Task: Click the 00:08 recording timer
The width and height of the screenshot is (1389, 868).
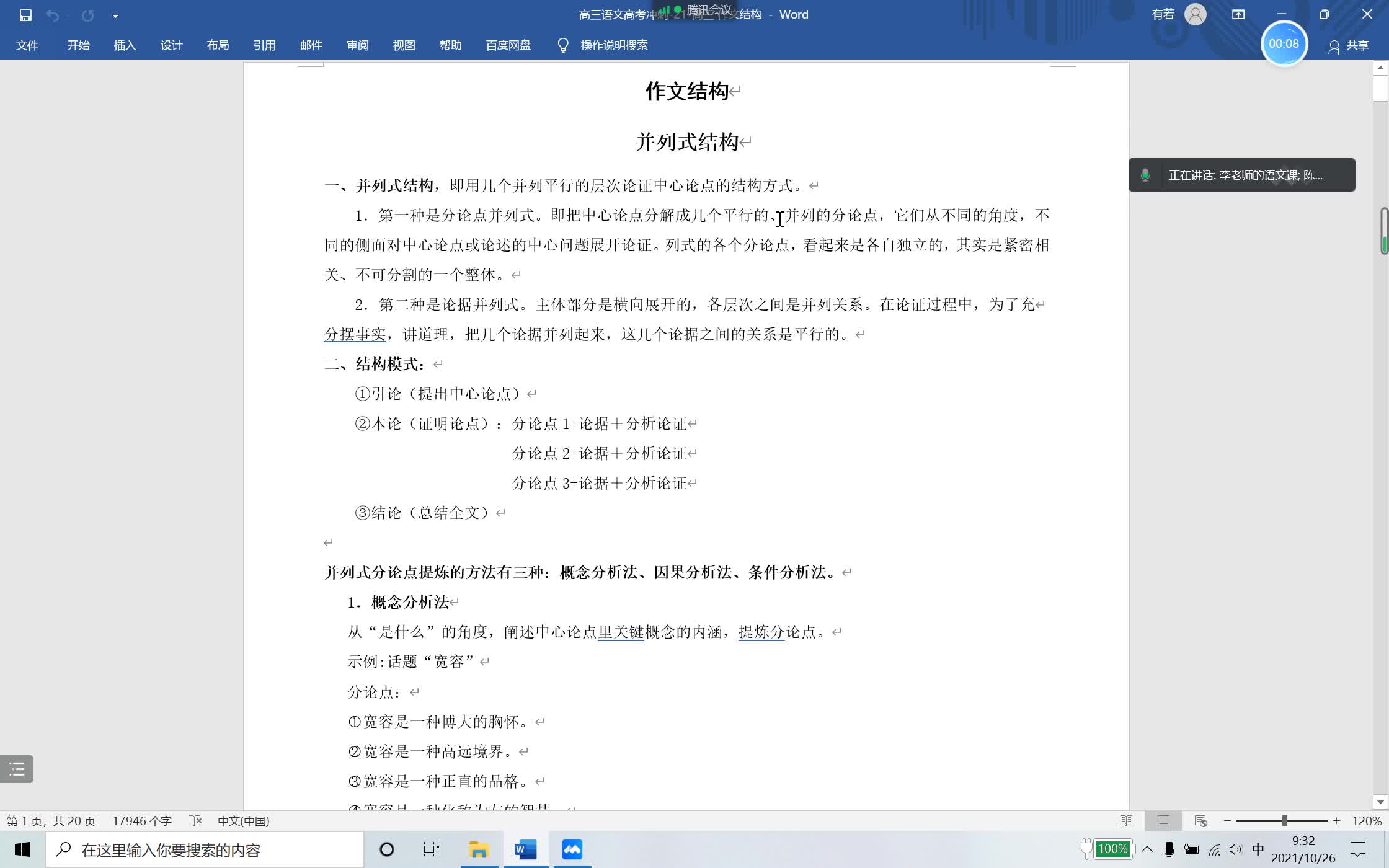Action: pyautogui.click(x=1284, y=44)
